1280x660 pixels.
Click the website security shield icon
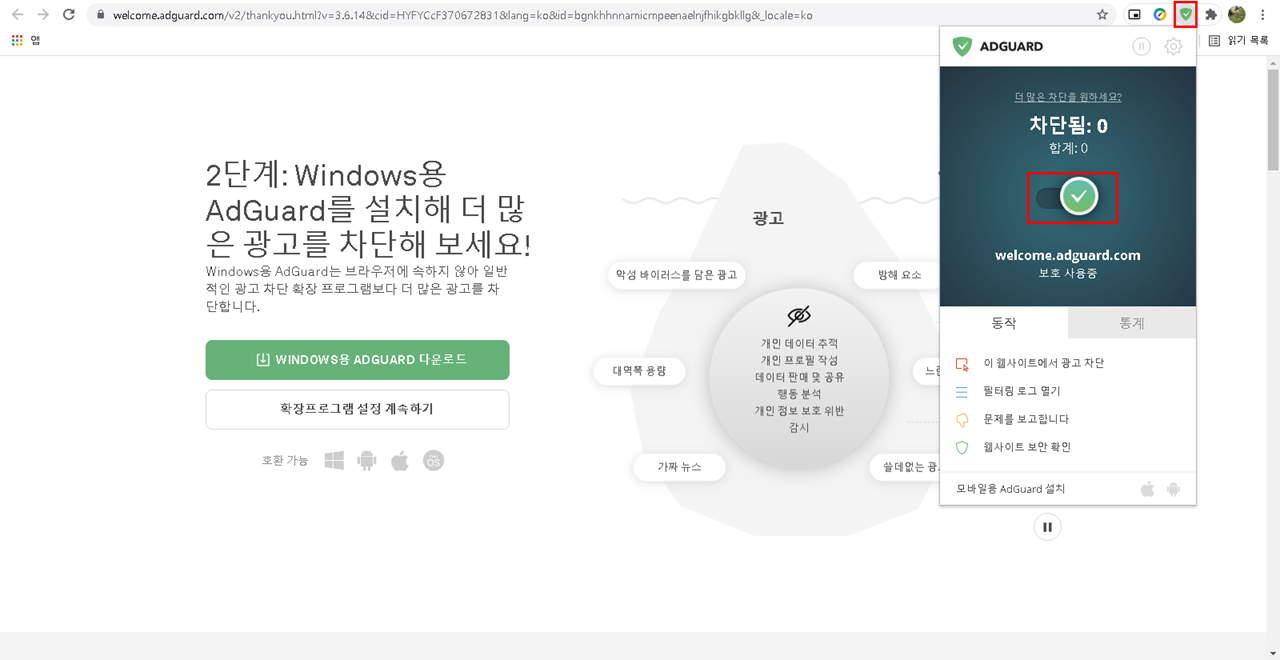(x=962, y=447)
